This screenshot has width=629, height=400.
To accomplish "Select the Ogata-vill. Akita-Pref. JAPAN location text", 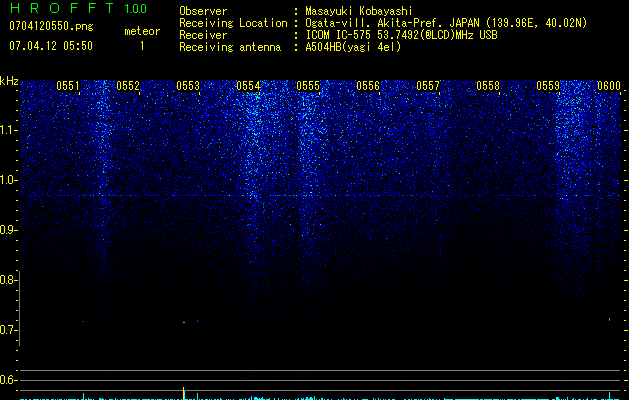I will click(446, 23).
